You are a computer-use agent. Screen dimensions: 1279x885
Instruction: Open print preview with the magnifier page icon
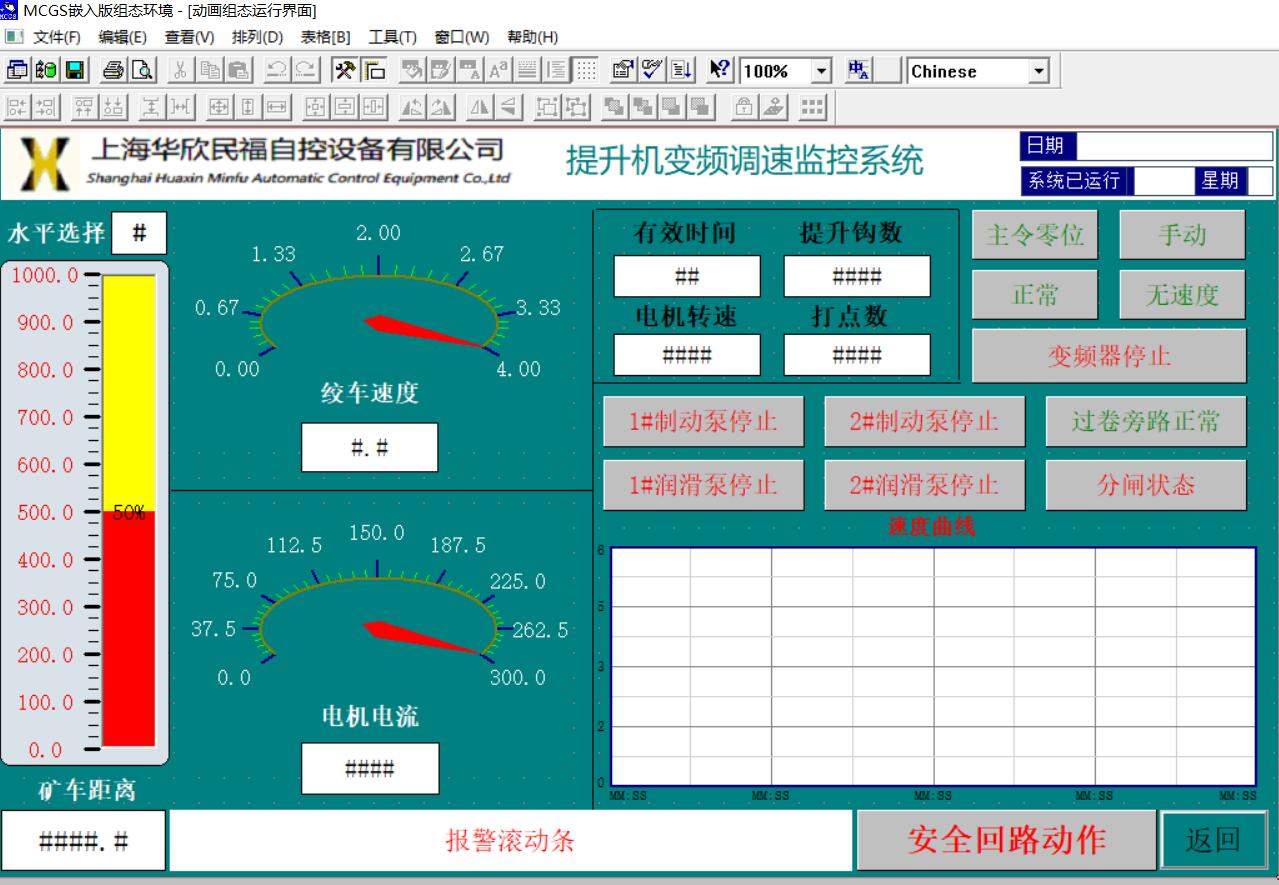[x=142, y=71]
